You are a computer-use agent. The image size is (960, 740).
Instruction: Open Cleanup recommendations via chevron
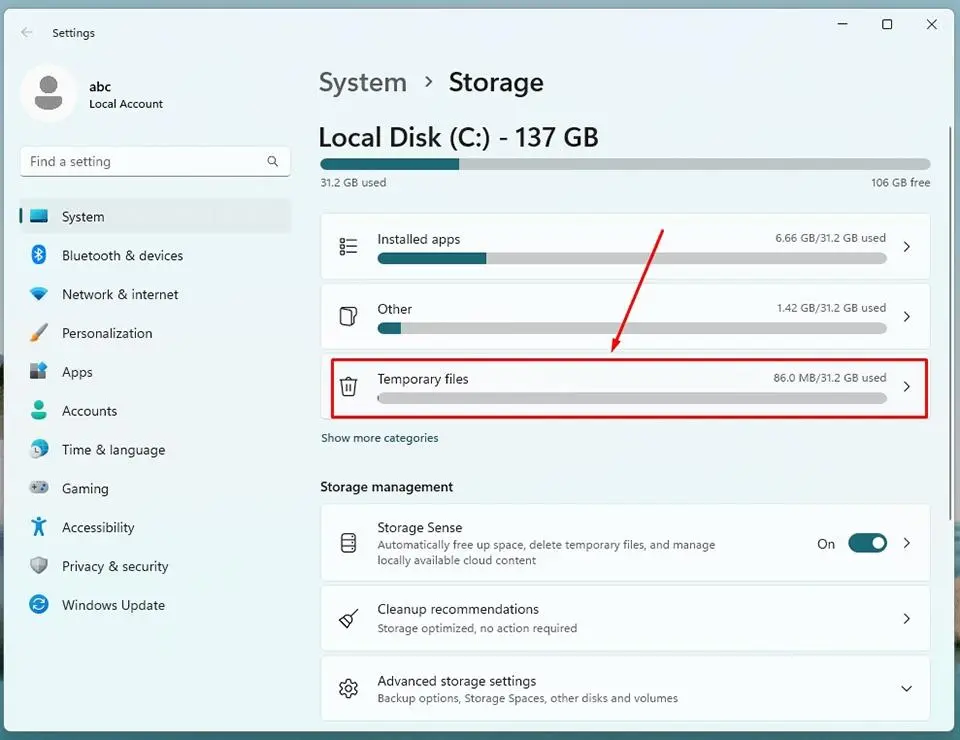pos(907,619)
